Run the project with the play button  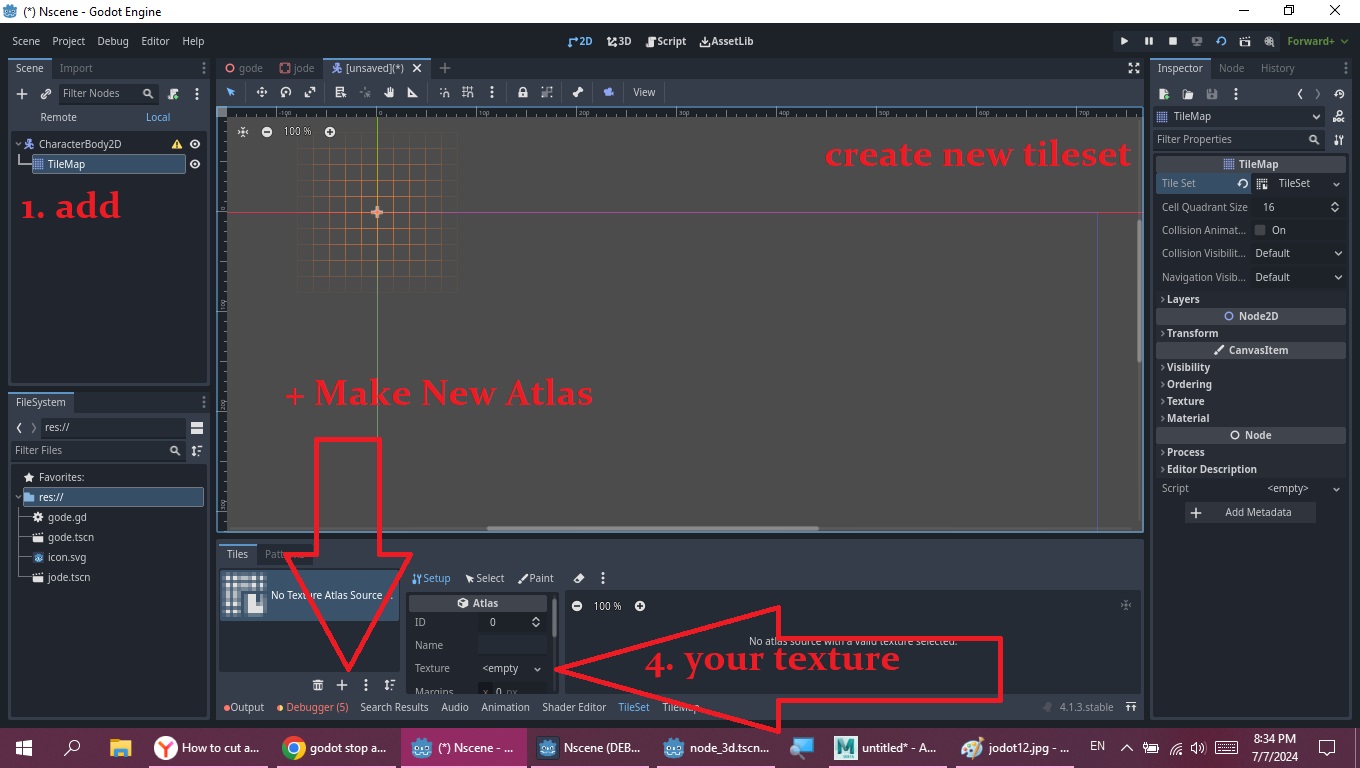[x=1124, y=41]
